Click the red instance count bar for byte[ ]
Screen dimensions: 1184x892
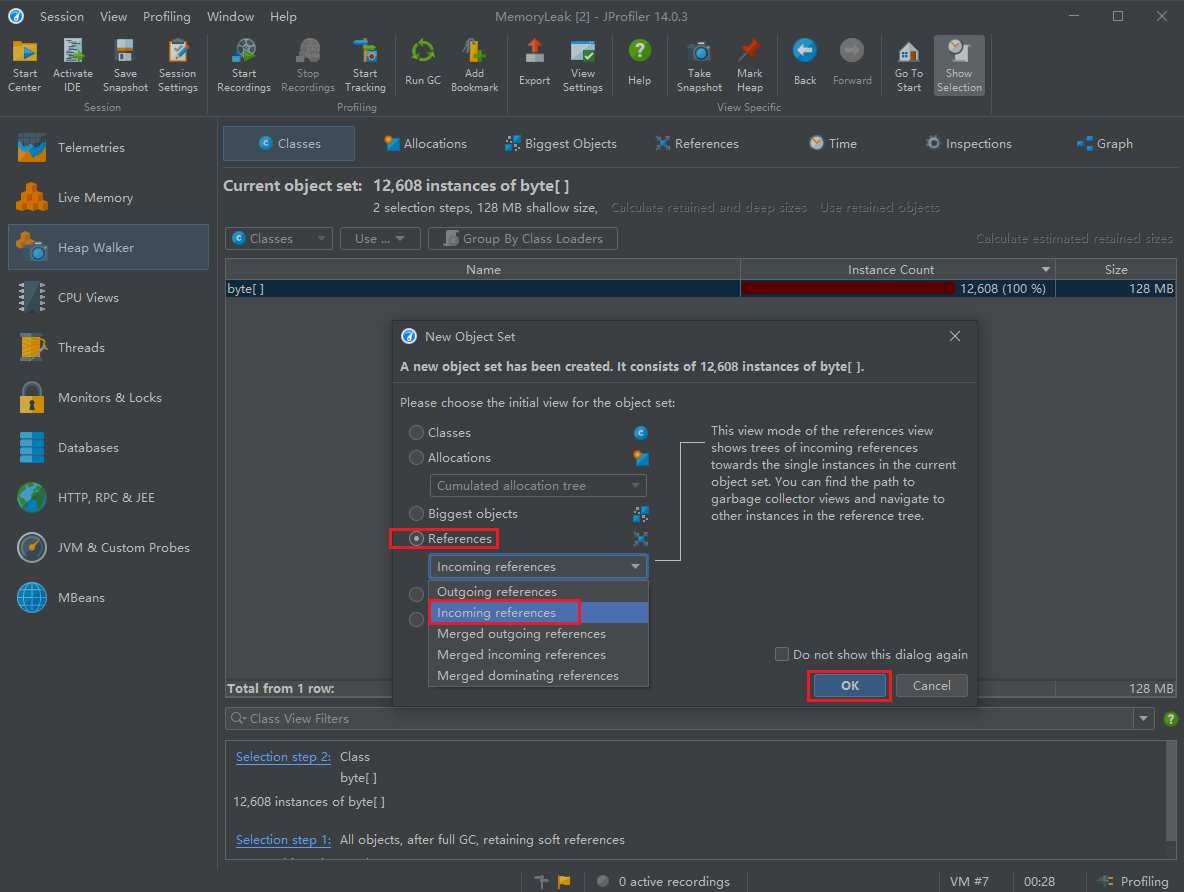[x=849, y=289]
